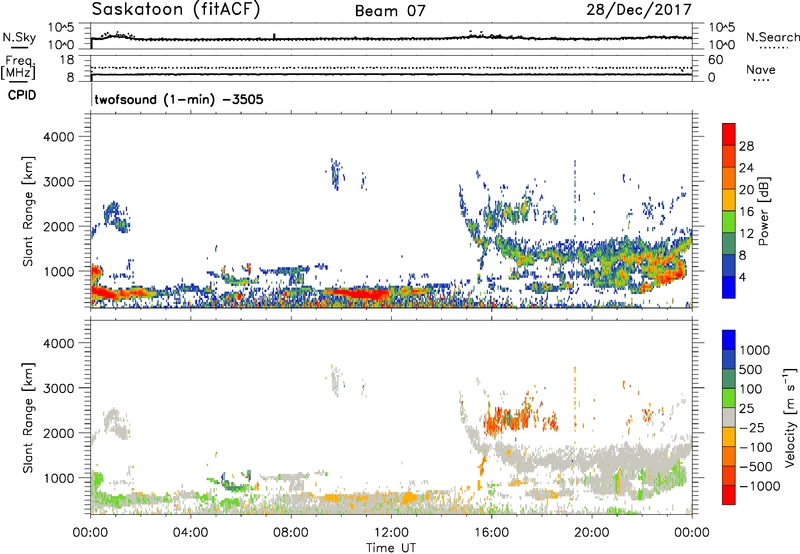Click the "3000" tick of velocity panel
This screenshot has height=554, width=800.
pos(58,388)
